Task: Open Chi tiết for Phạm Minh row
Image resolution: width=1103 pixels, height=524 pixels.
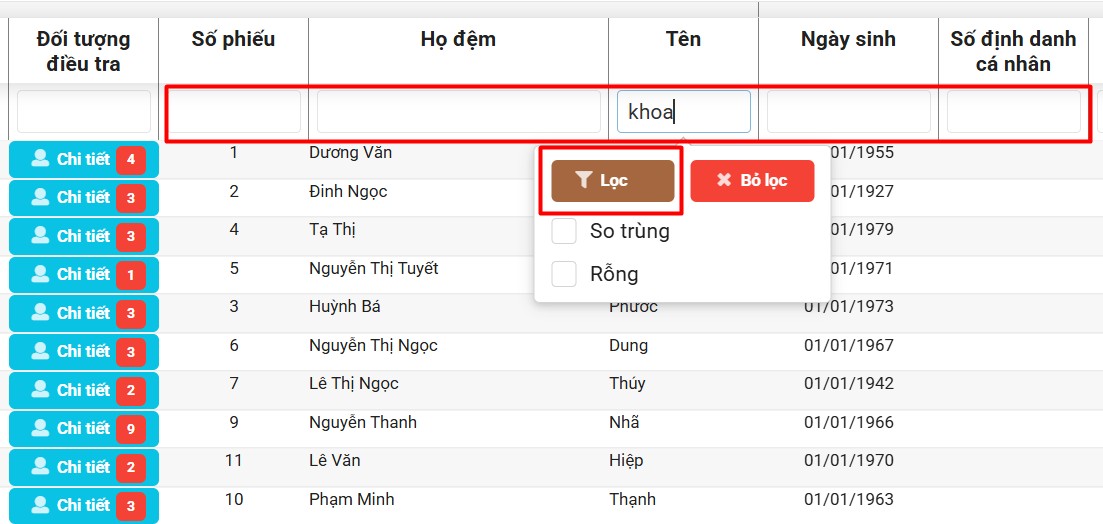Action: [83, 505]
